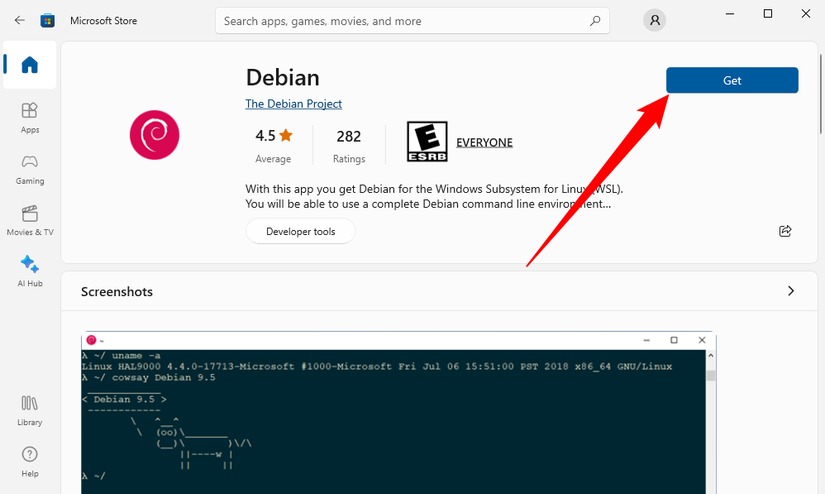Open AI Hub in sidebar
Image resolution: width=825 pixels, height=494 pixels.
coord(29,271)
